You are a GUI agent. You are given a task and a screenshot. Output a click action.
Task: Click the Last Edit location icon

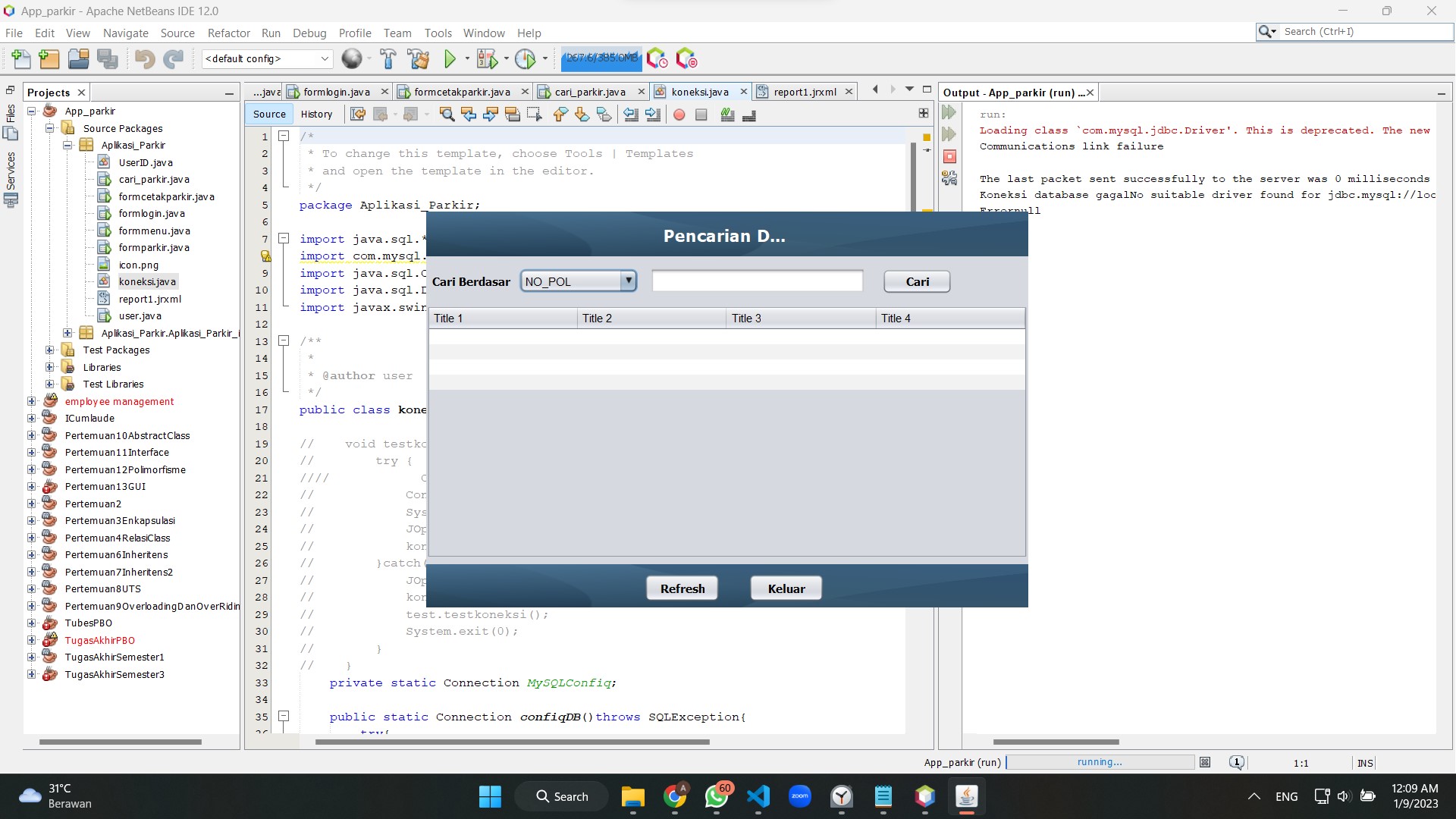point(358,115)
